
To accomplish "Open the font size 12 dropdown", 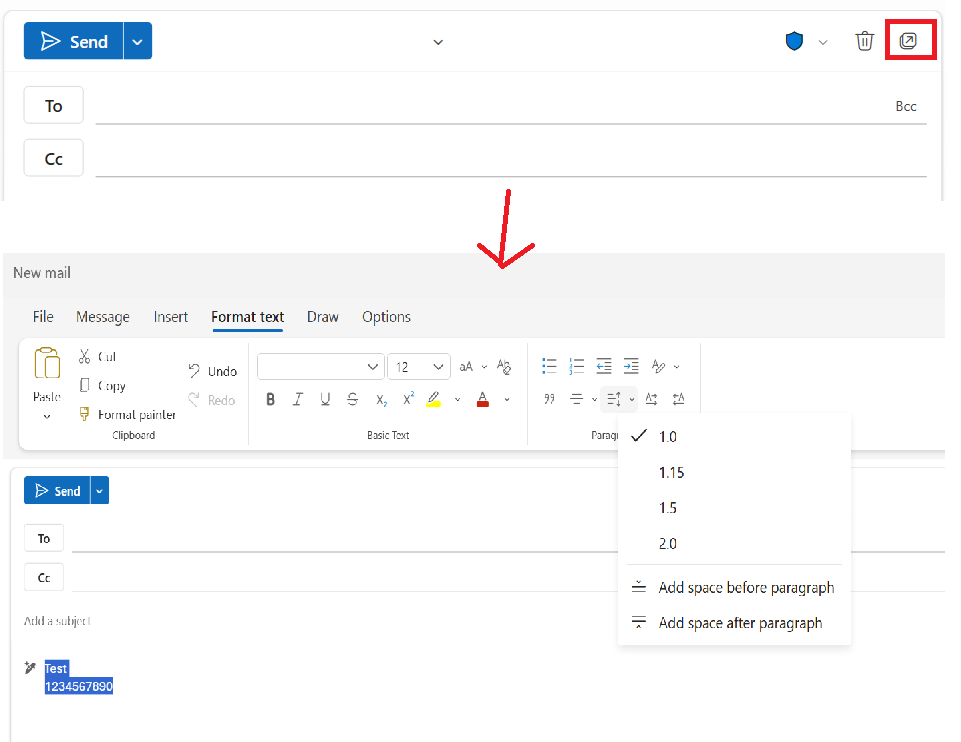I will pyautogui.click(x=419, y=366).
